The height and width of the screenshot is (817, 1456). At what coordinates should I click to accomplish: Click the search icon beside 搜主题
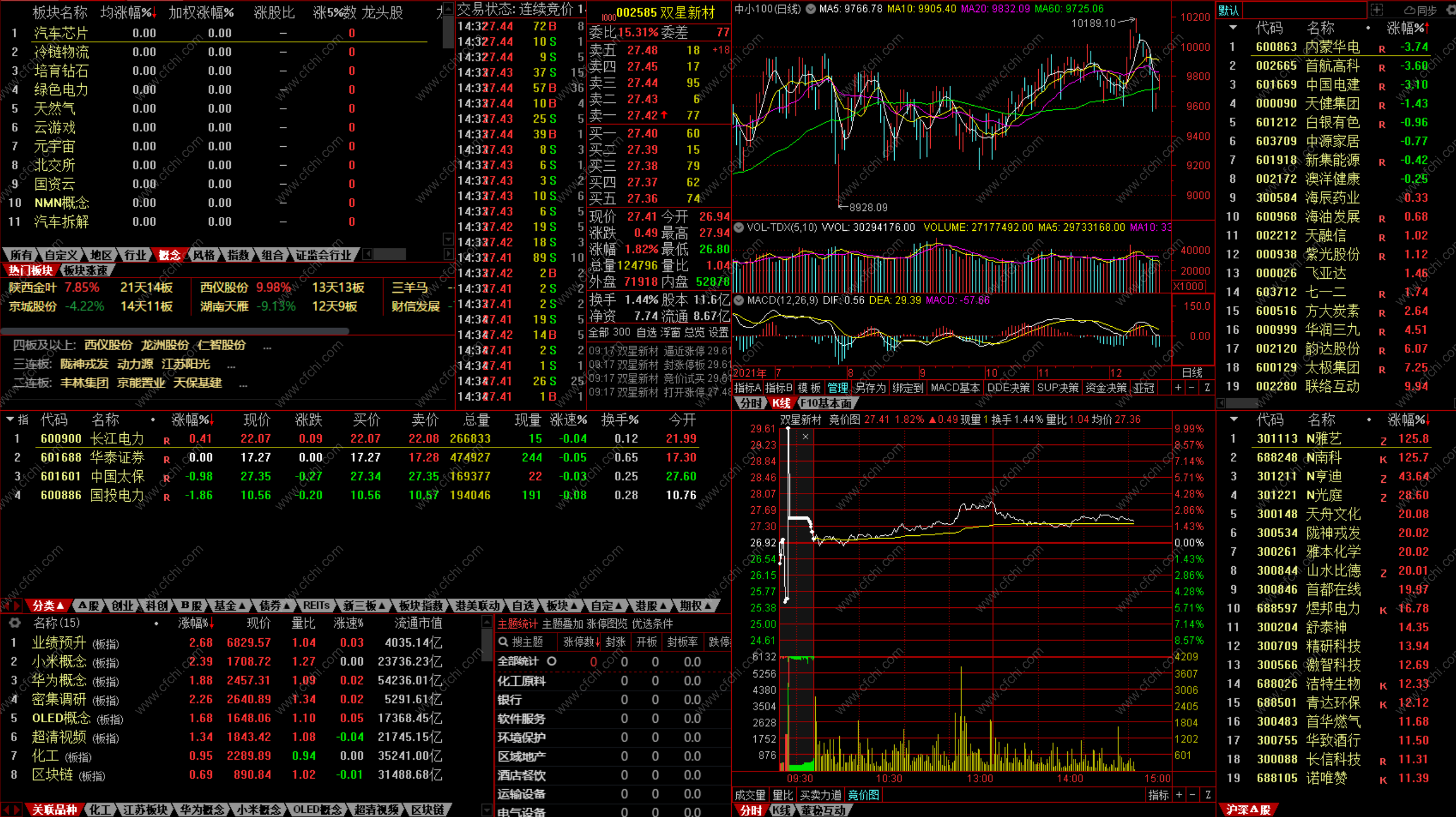504,642
